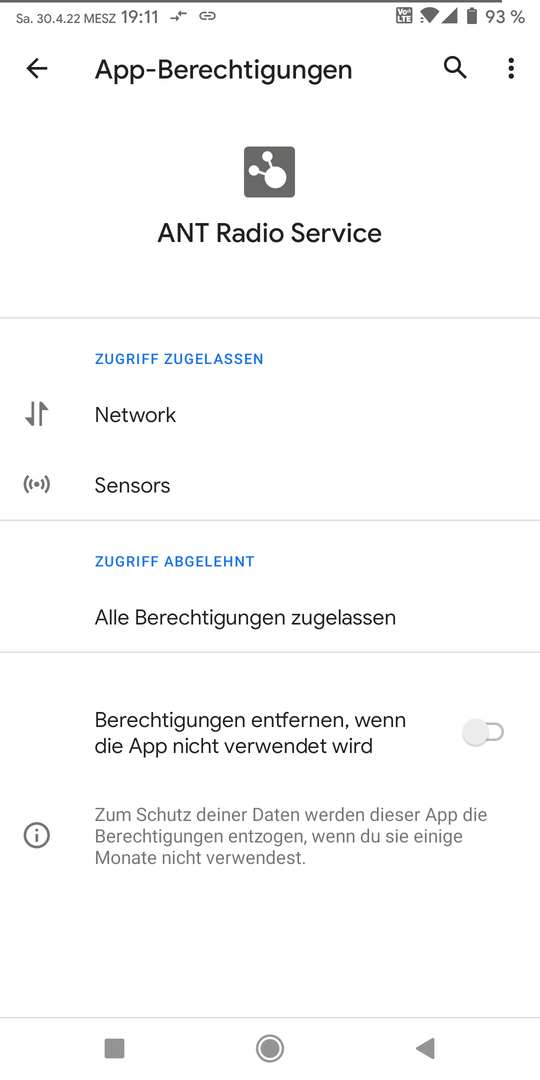Tap the battery icon in status bar

[472, 17]
